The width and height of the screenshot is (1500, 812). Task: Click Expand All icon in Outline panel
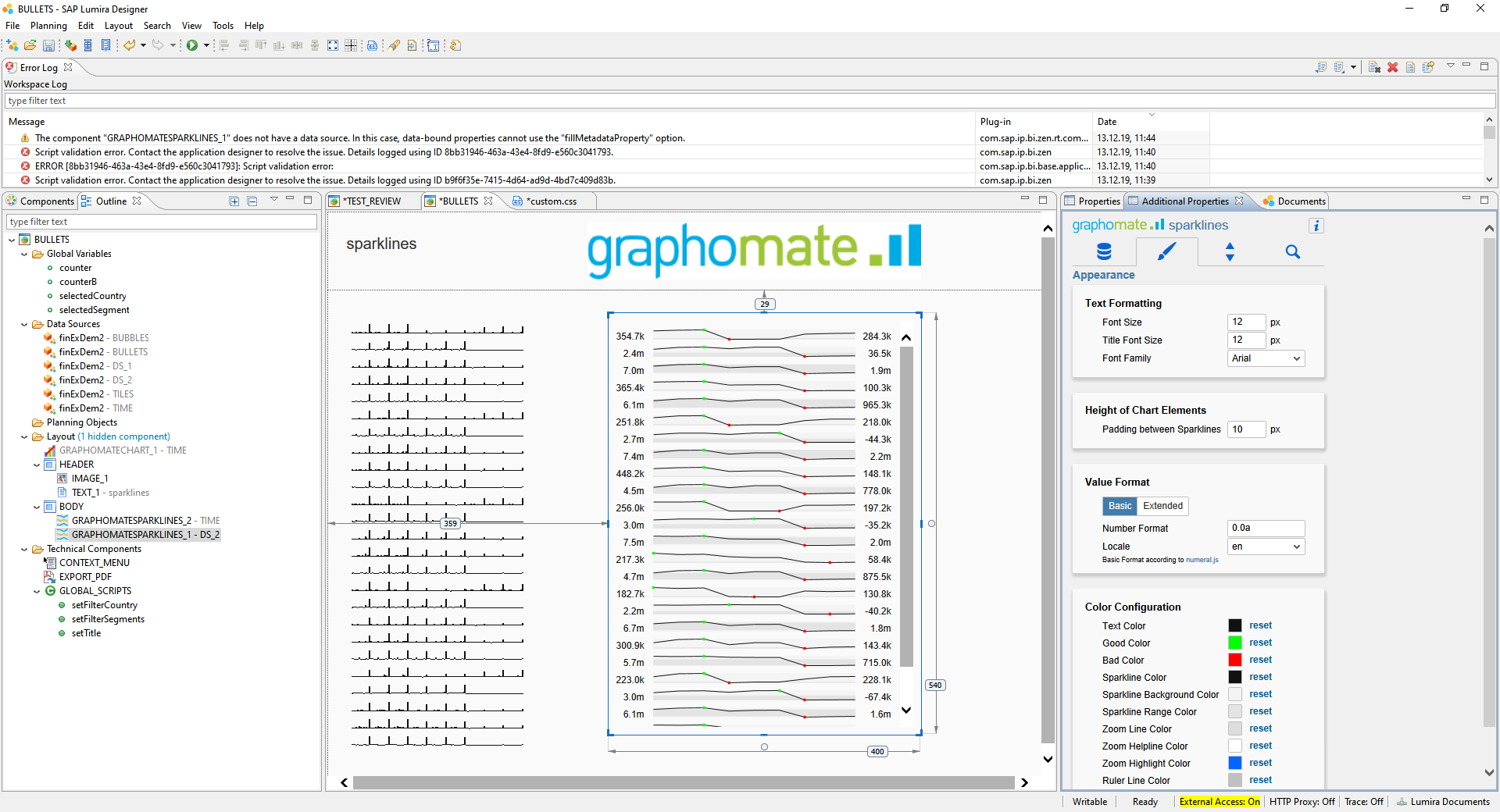pos(234,201)
